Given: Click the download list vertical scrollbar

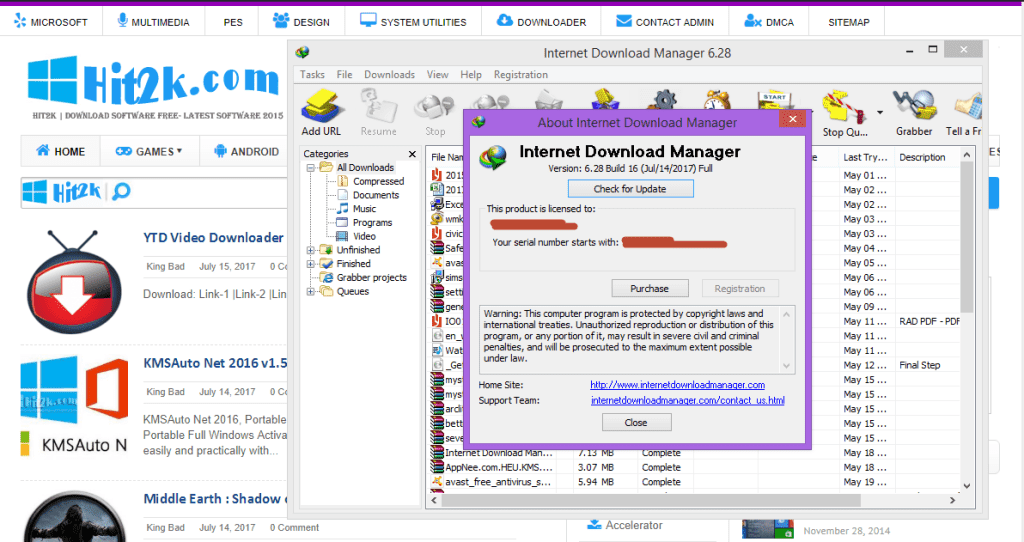Looking at the screenshot, I should pyautogui.click(x=967, y=236).
